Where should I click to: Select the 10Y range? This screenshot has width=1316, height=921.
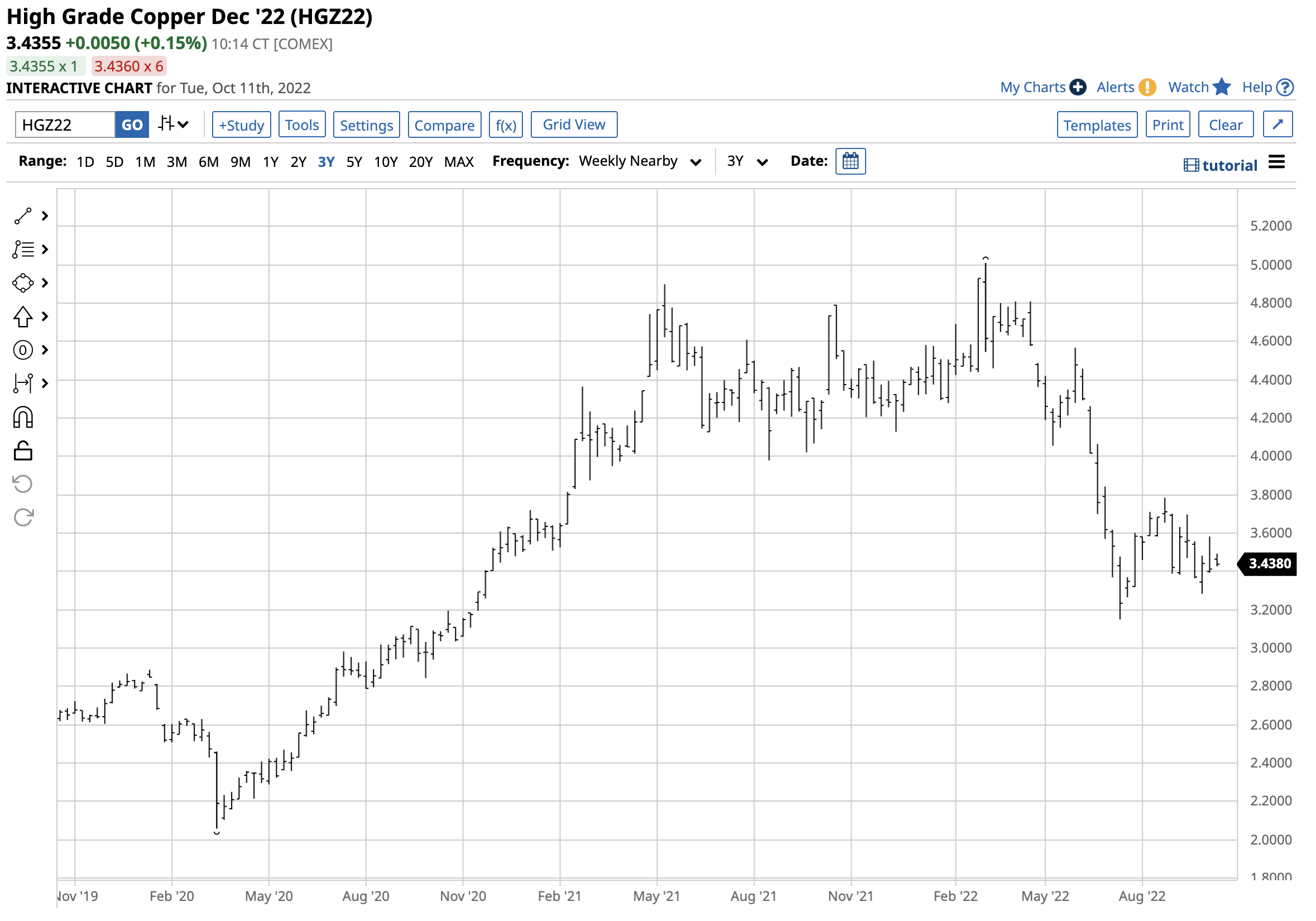pos(386,162)
